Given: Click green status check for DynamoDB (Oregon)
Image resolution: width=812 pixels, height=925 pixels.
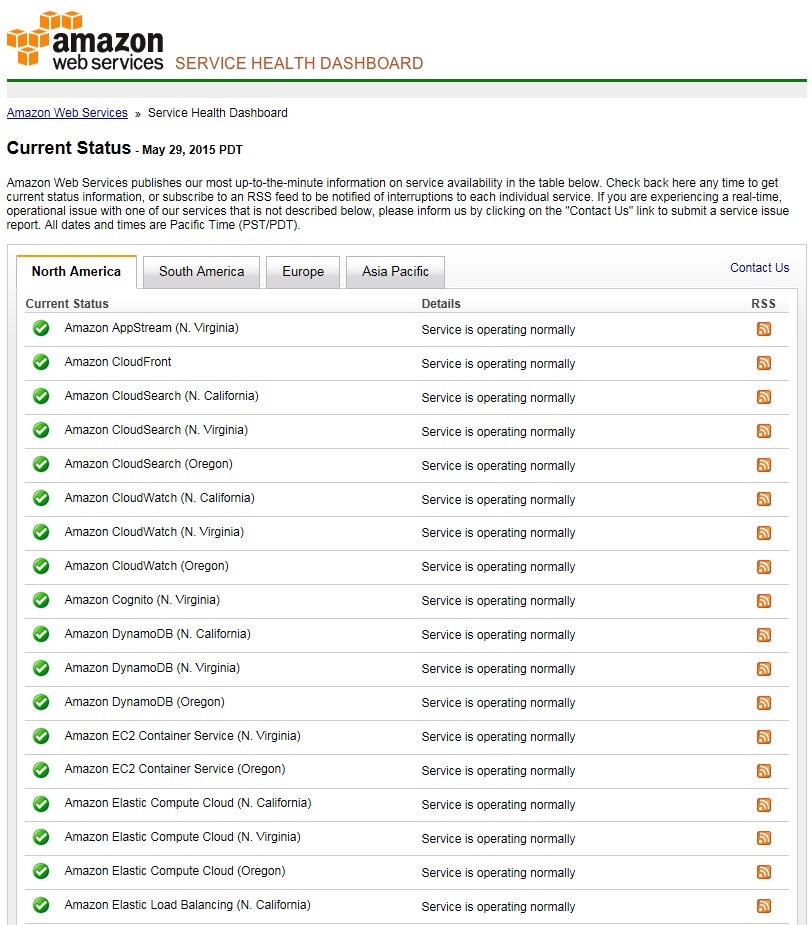Looking at the screenshot, I should (41, 702).
